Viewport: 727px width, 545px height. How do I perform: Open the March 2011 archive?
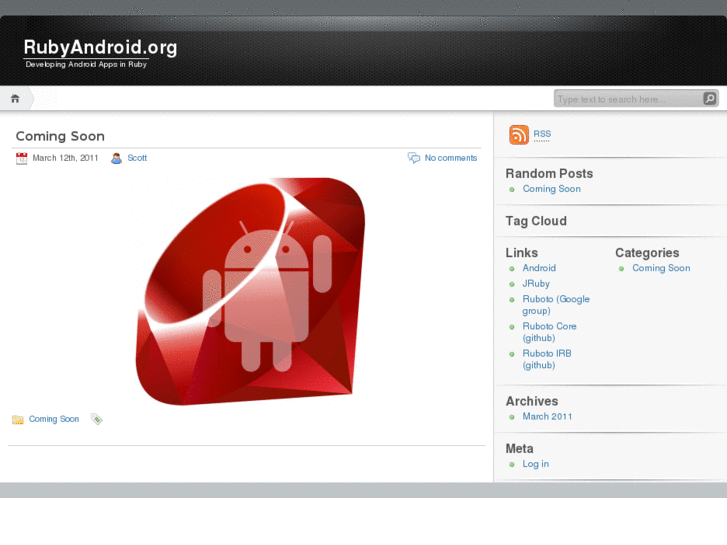tap(547, 417)
